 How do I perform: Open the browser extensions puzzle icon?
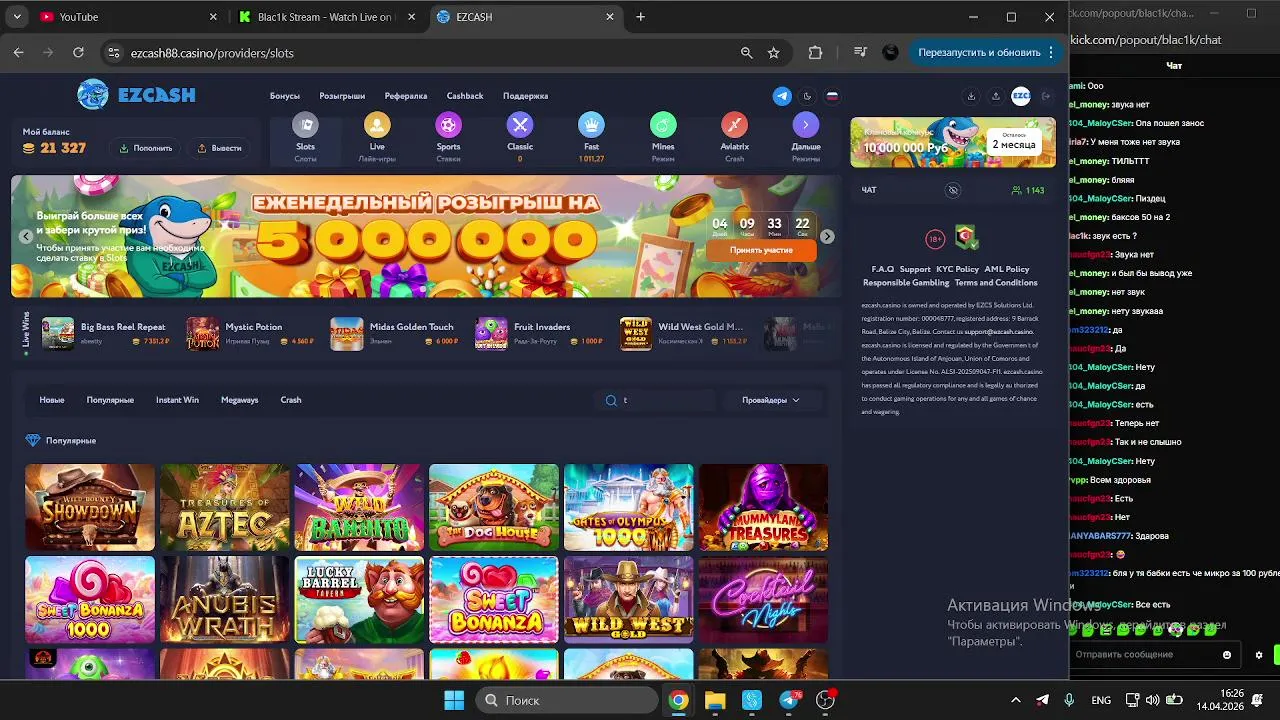tap(815, 52)
